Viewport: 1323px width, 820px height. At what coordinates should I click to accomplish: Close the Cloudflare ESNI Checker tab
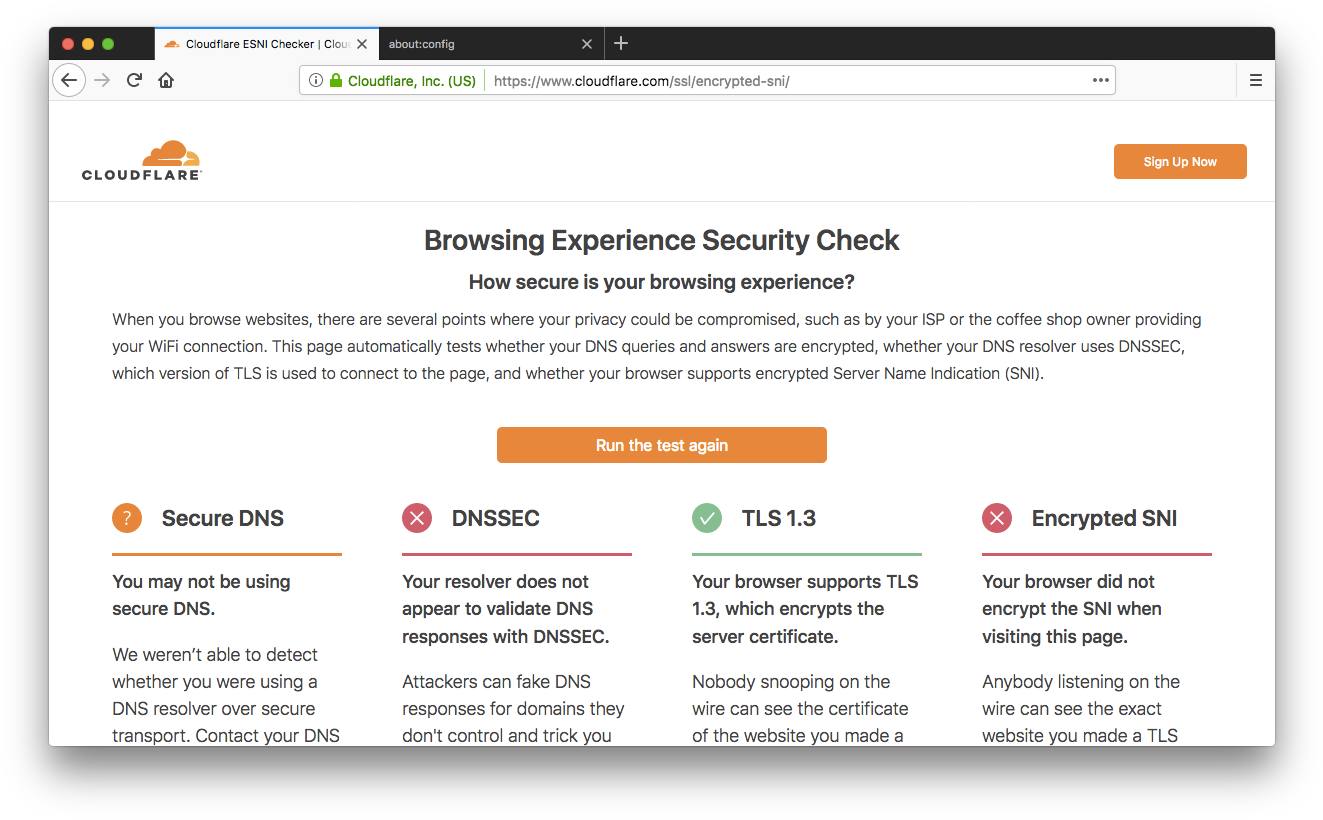pyautogui.click(x=362, y=44)
